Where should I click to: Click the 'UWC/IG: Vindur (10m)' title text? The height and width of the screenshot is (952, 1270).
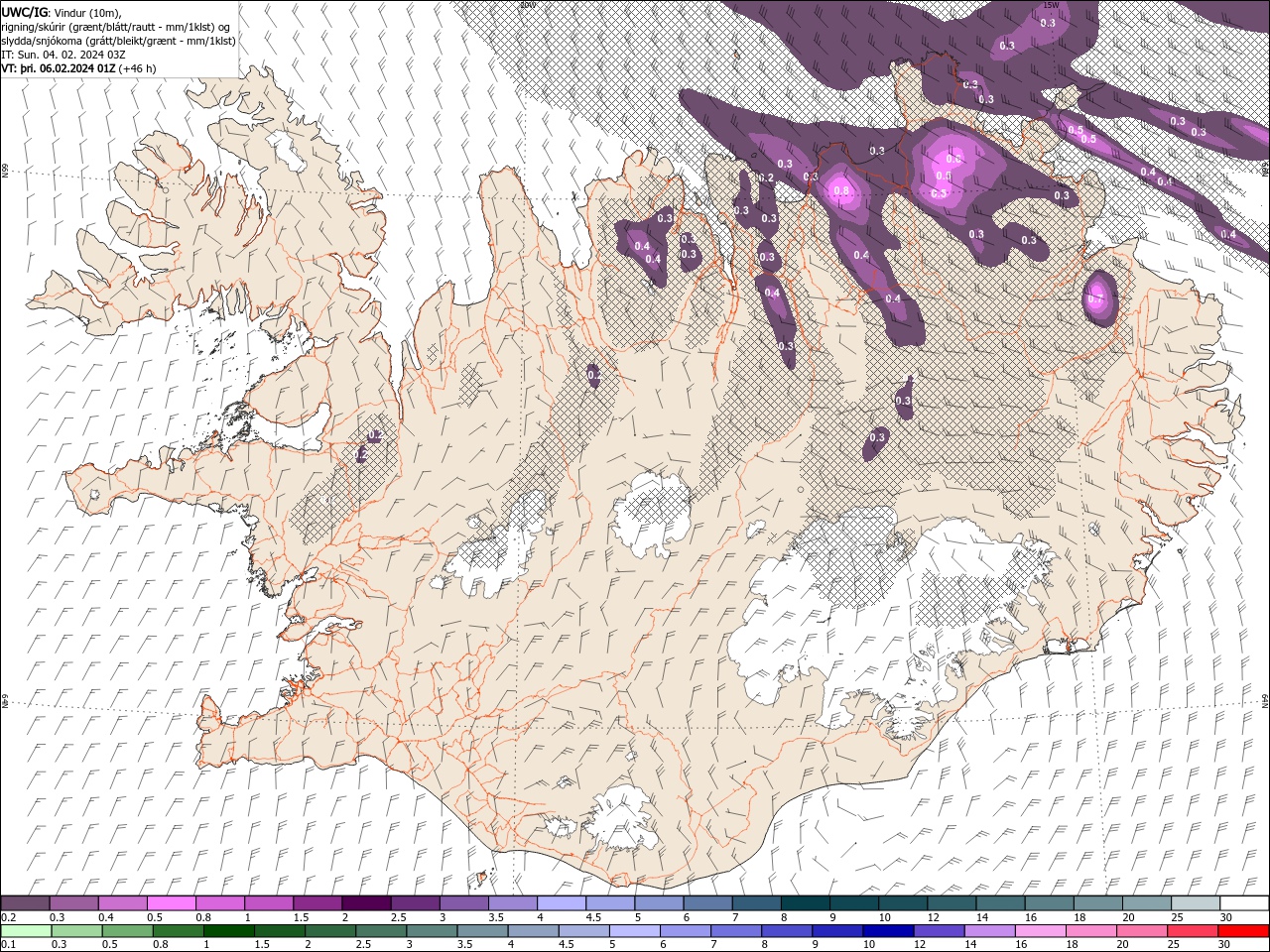pos(62,12)
